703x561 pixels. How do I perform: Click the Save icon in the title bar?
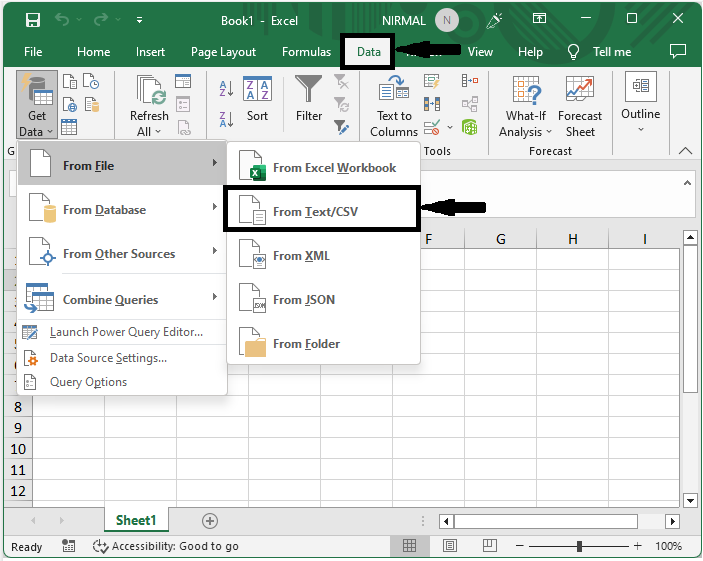[33, 20]
